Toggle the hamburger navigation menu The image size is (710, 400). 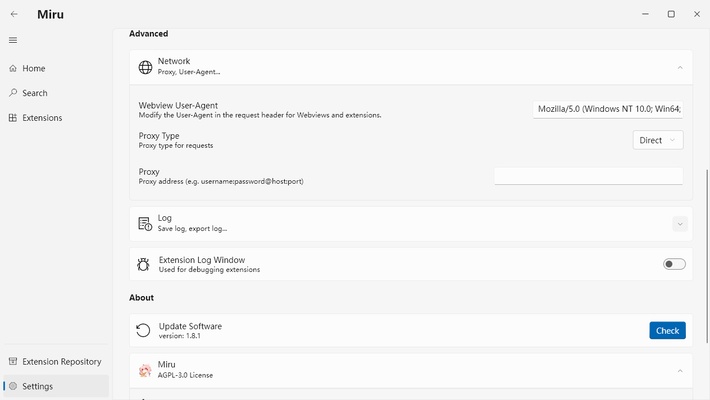[x=13, y=40]
